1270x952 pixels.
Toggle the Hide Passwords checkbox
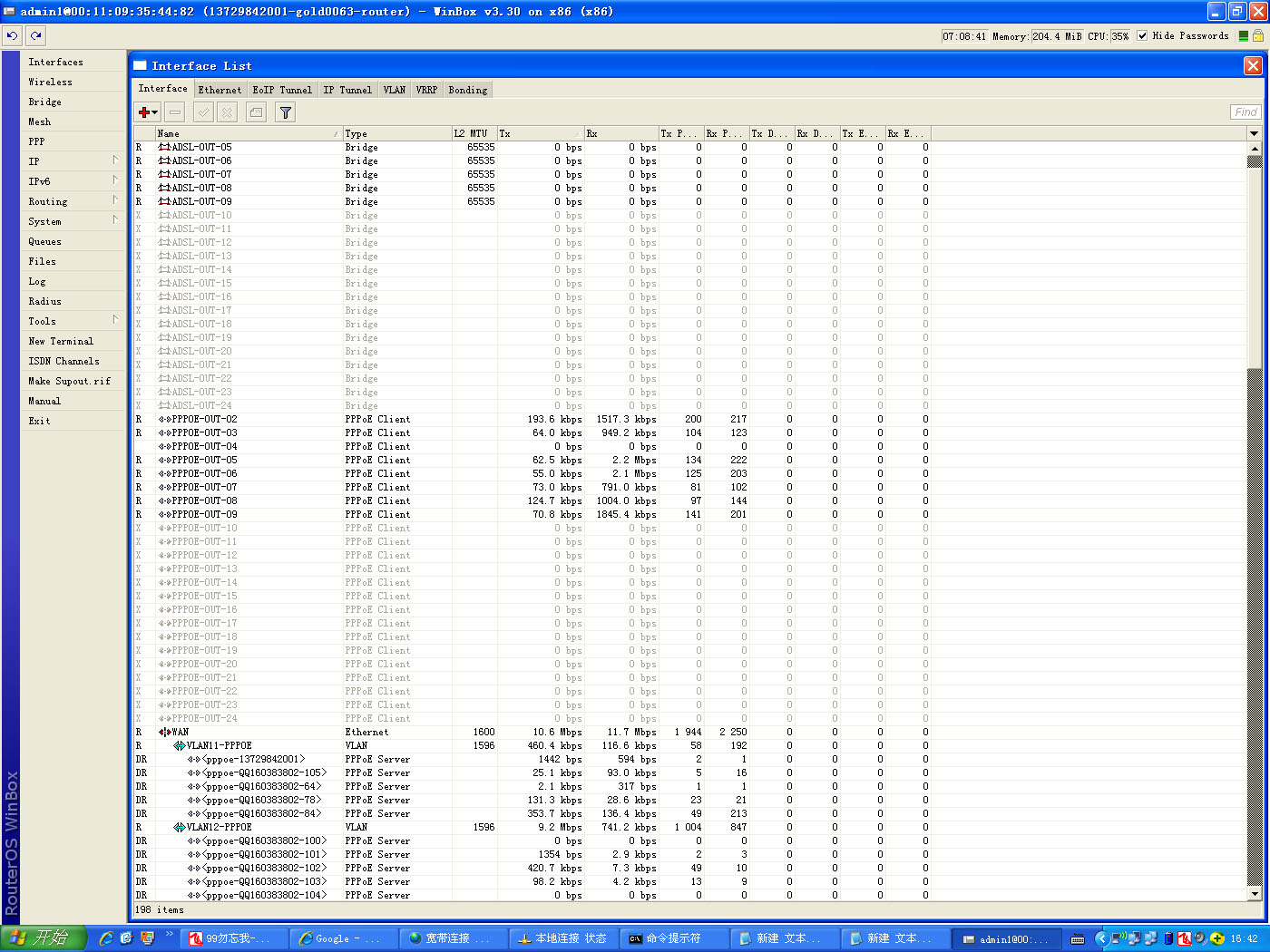coord(1142,35)
